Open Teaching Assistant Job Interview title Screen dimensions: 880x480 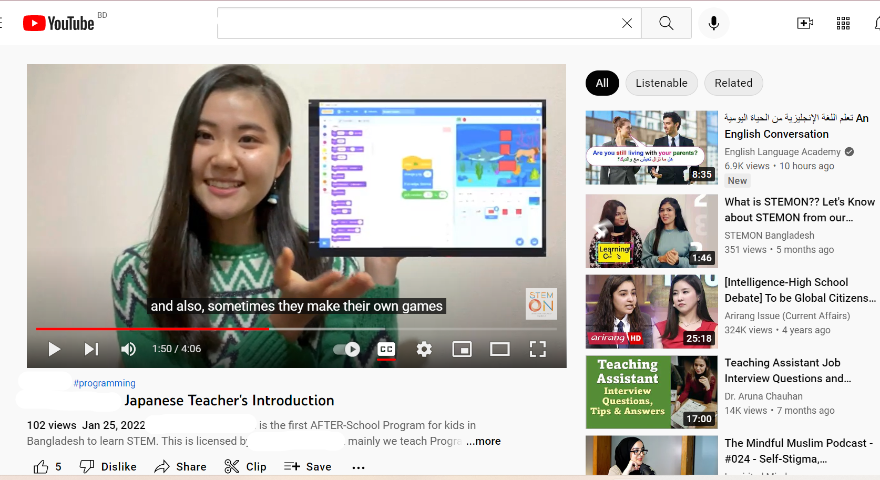point(787,371)
